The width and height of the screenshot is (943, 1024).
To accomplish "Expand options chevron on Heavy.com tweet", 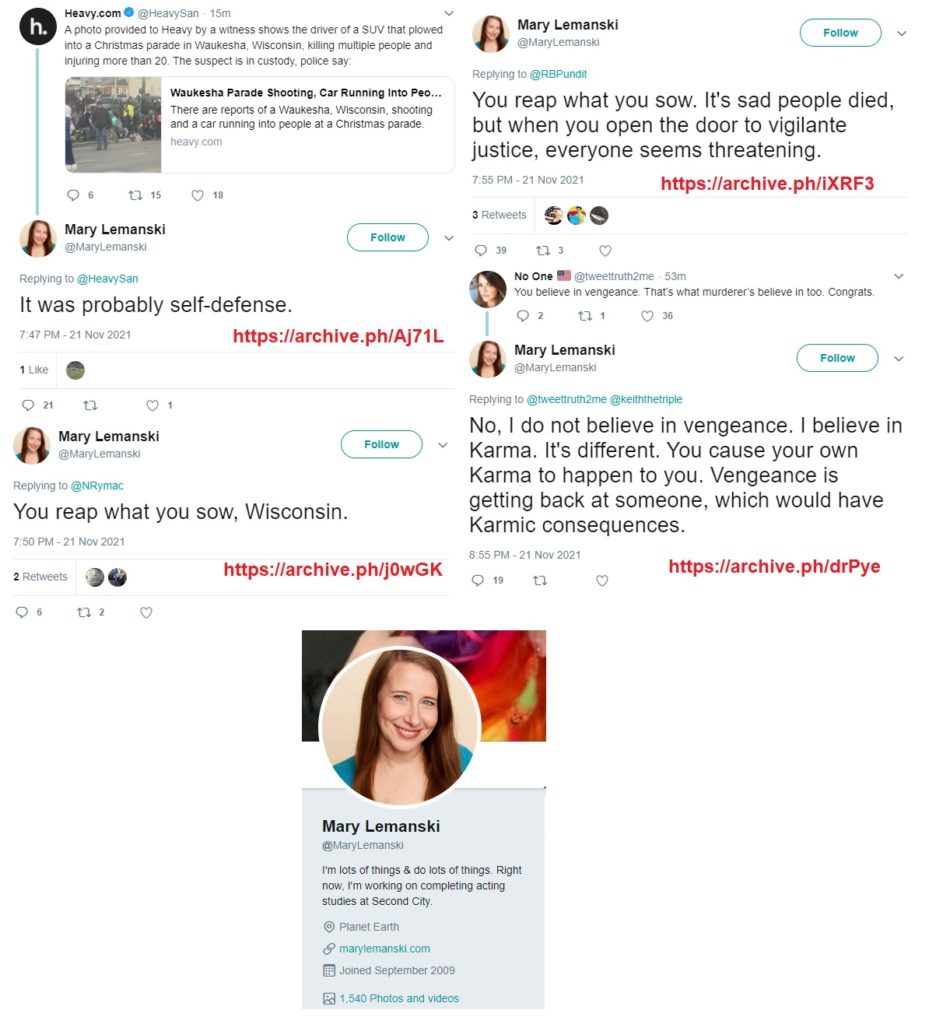I will point(449,13).
